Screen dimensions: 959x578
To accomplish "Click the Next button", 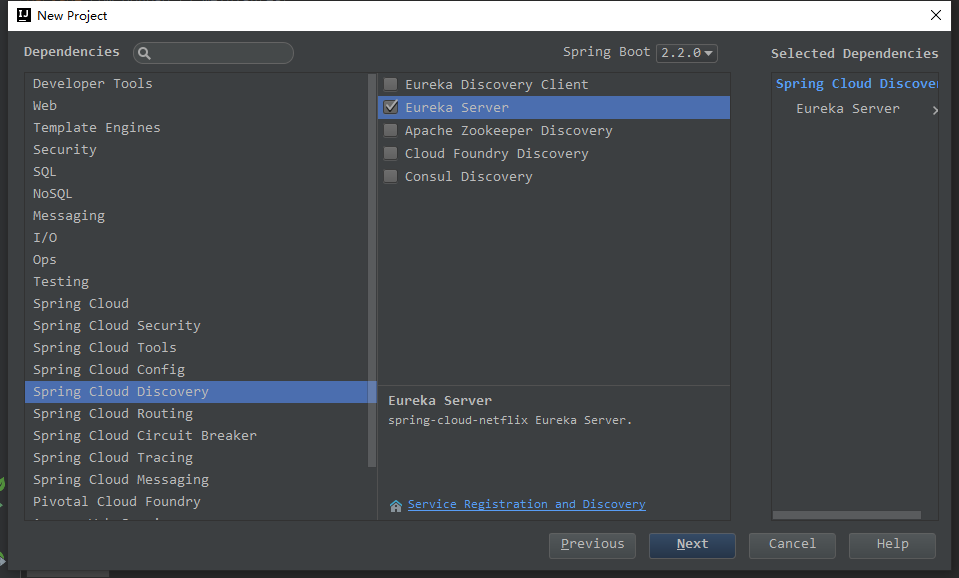I will pos(692,545).
